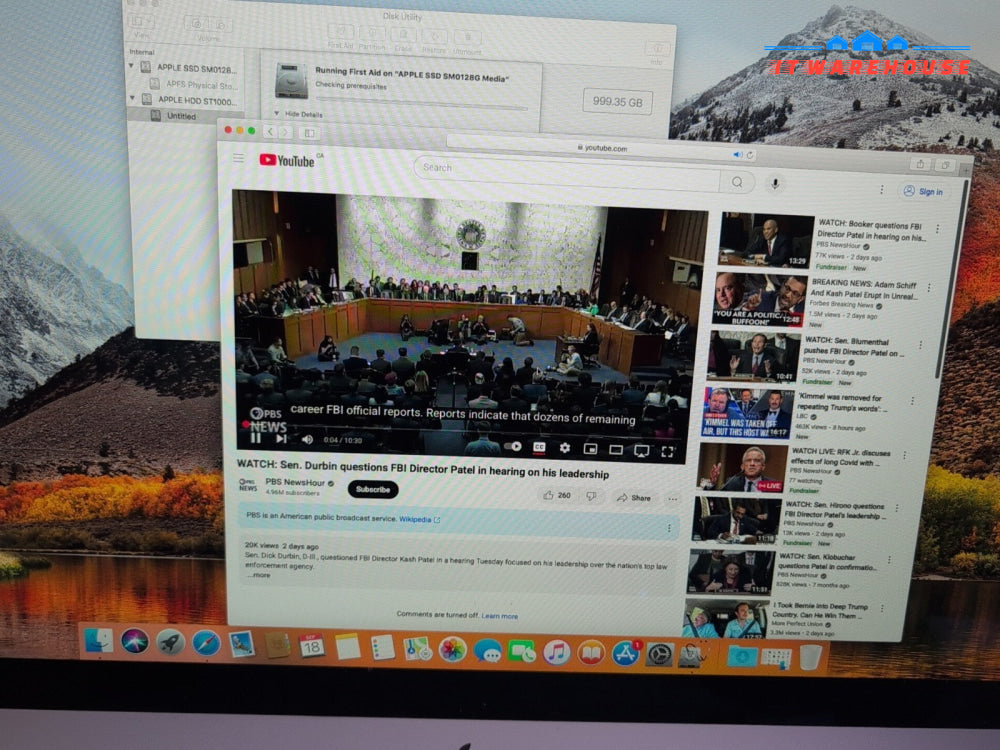Share the video

(x=634, y=497)
